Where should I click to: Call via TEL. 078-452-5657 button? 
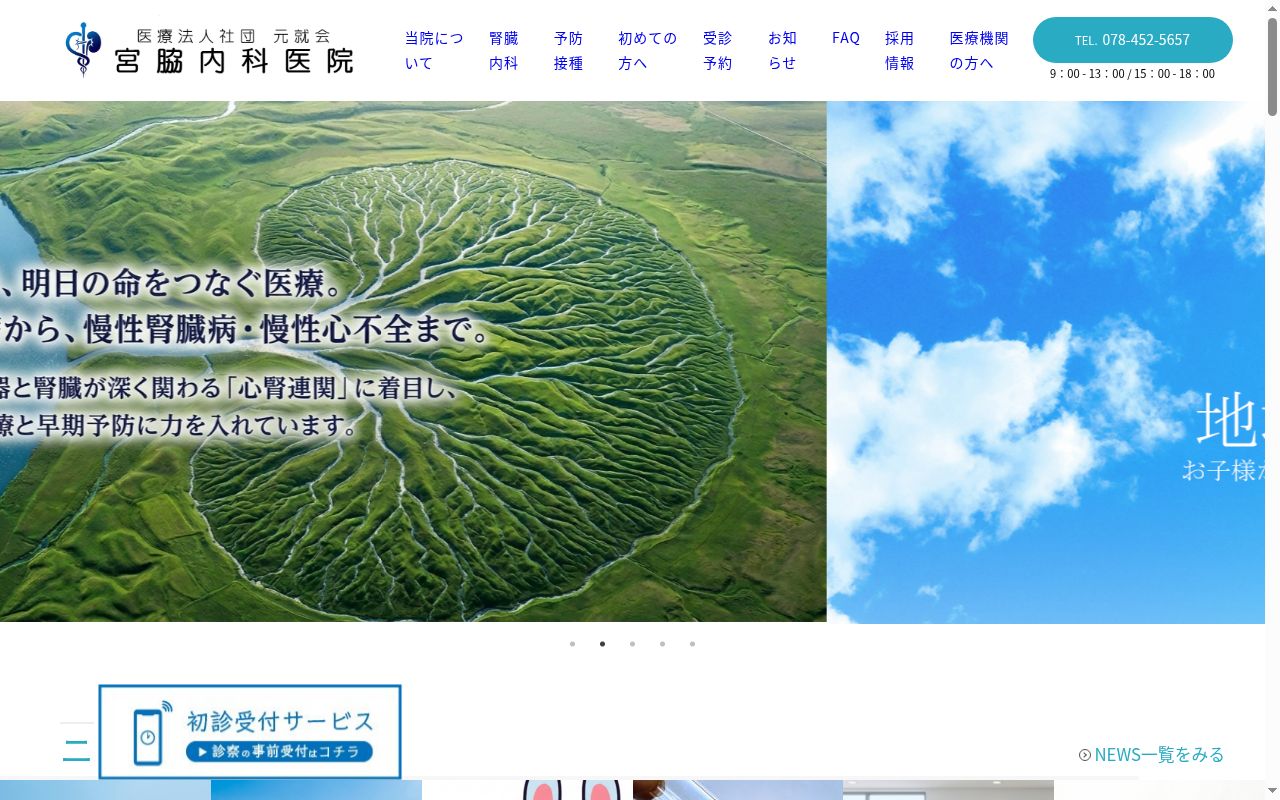(1133, 40)
